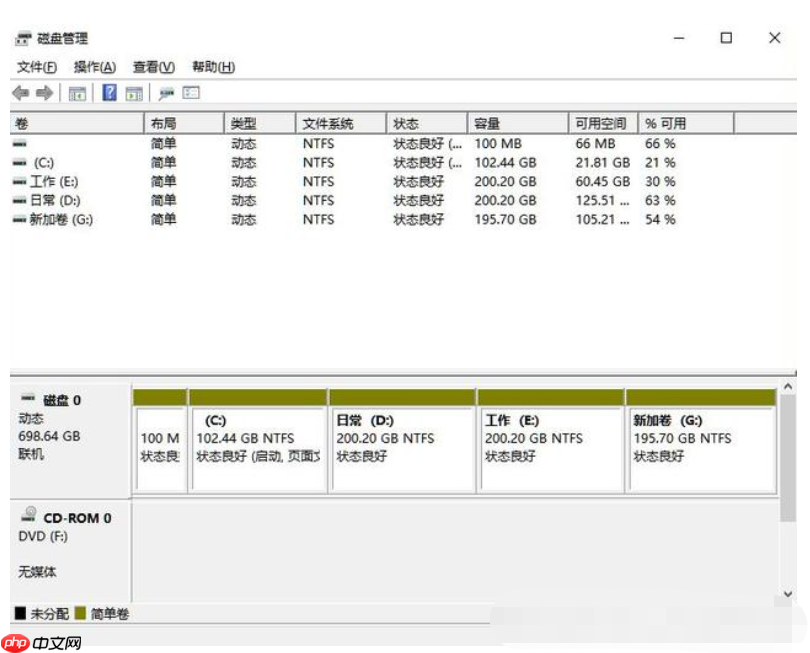810x653 pixels.
Task: Open the 操作(A) menu
Action: point(95,67)
